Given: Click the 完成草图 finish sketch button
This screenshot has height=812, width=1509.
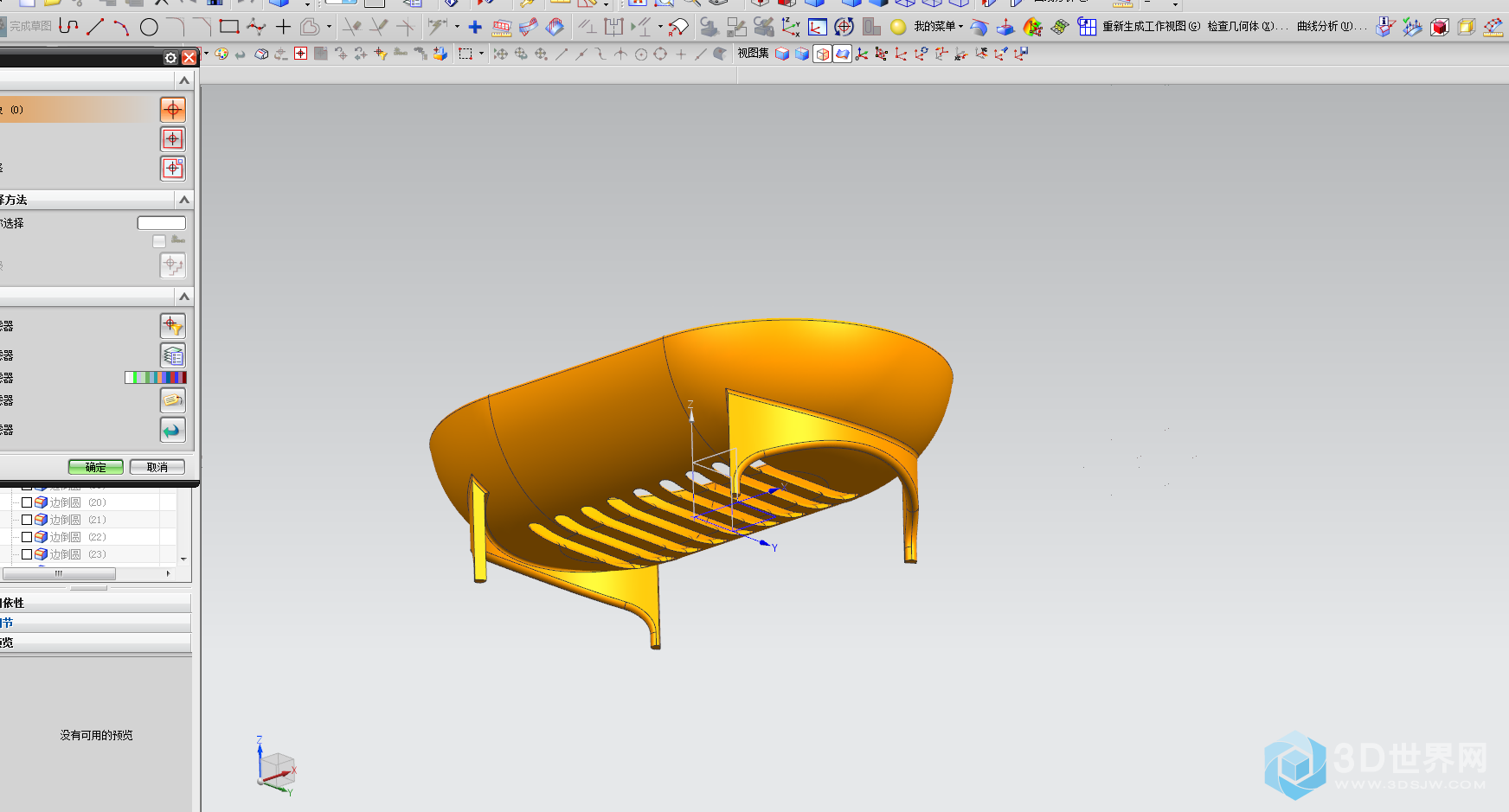Looking at the screenshot, I should point(26,27).
